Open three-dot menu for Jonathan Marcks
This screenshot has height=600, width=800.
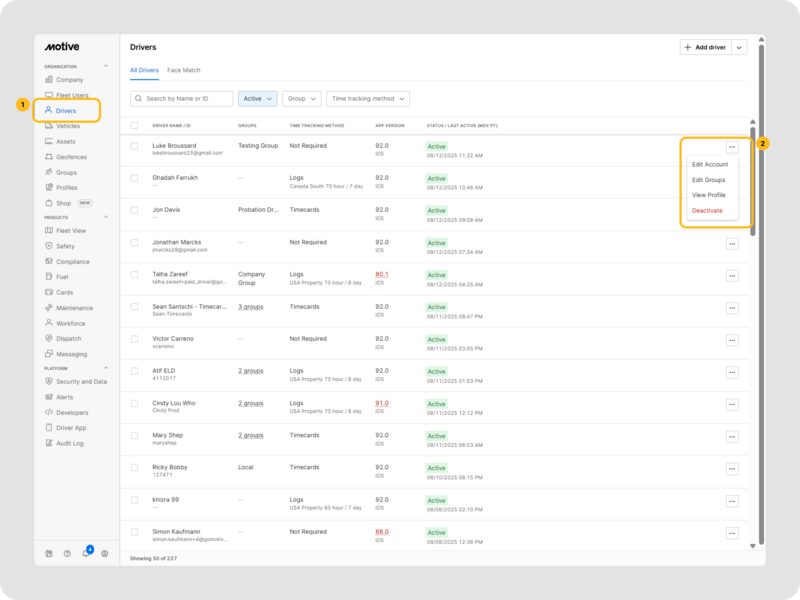pos(732,245)
